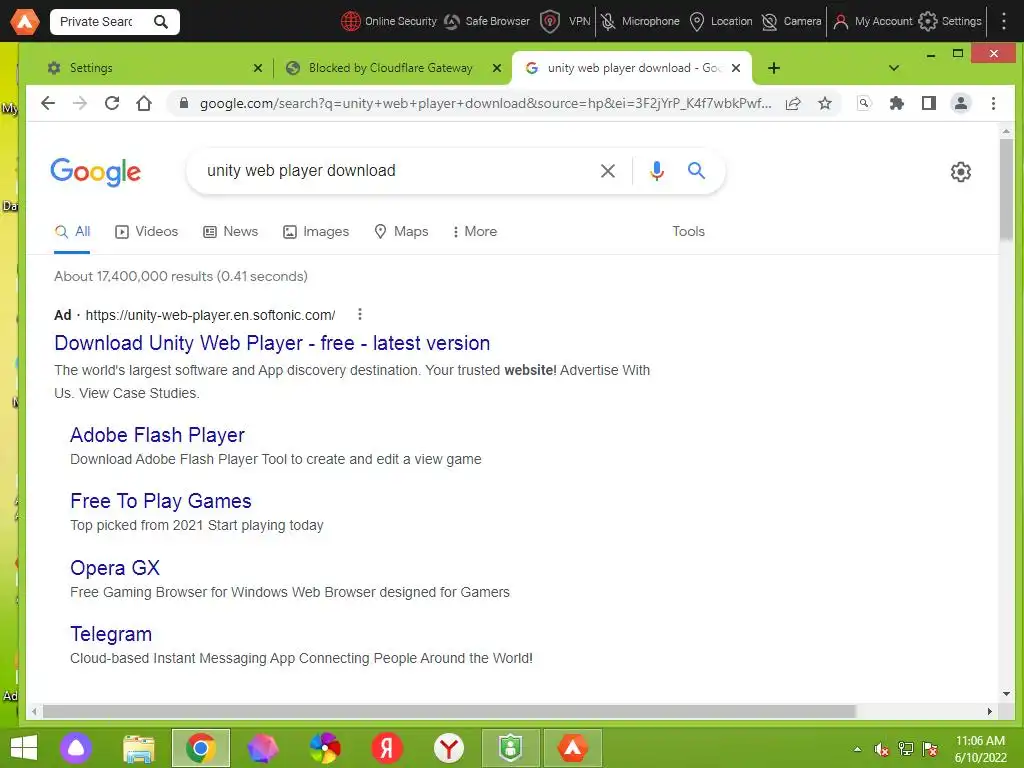Screen dimensions: 1024x768
Task: Toggle the VPN shield icon
Action: pyautogui.click(x=550, y=22)
